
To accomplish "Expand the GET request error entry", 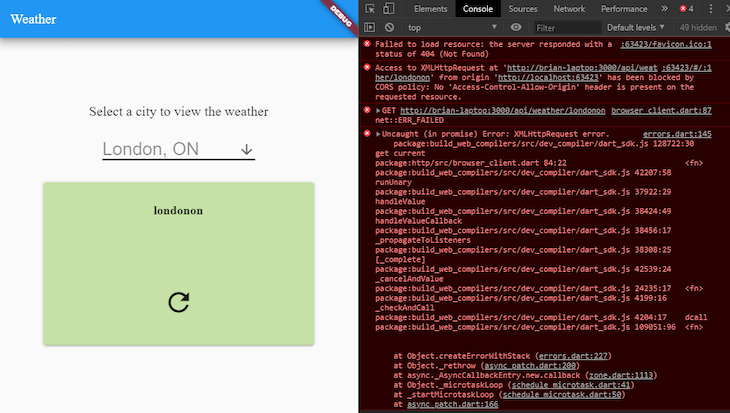I will click(x=379, y=111).
